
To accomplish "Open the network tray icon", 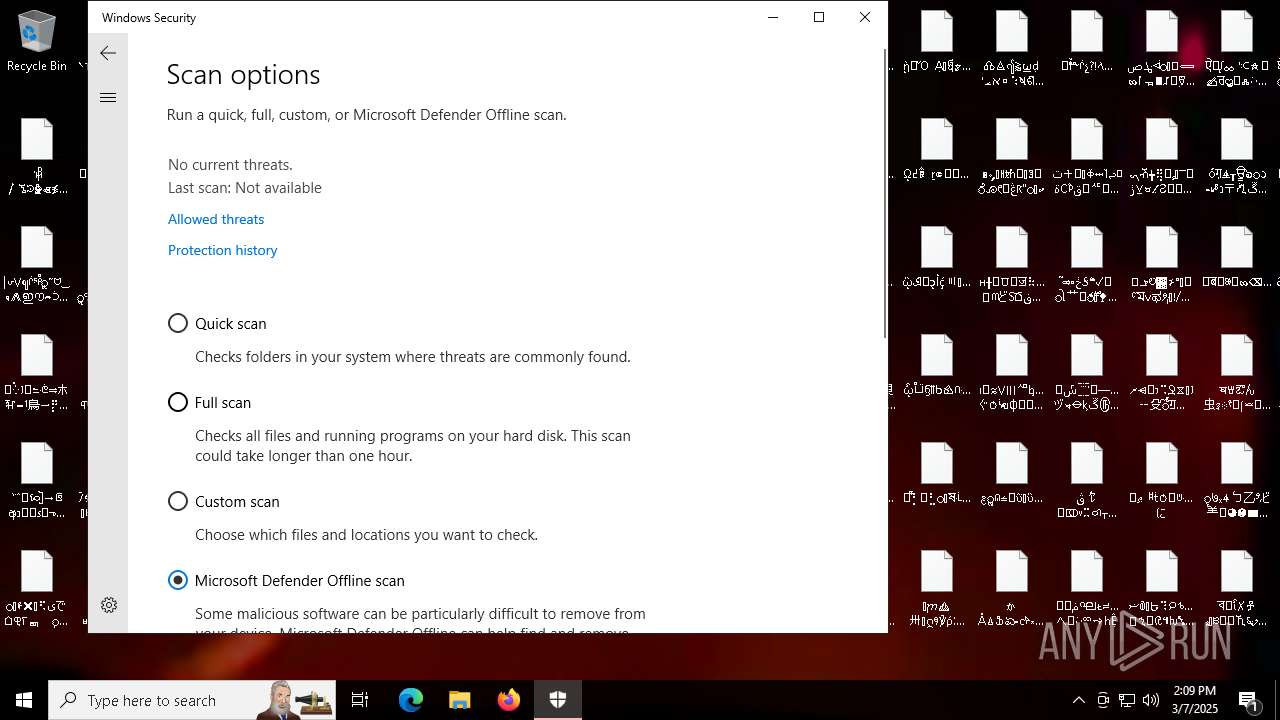I will (x=1127, y=700).
